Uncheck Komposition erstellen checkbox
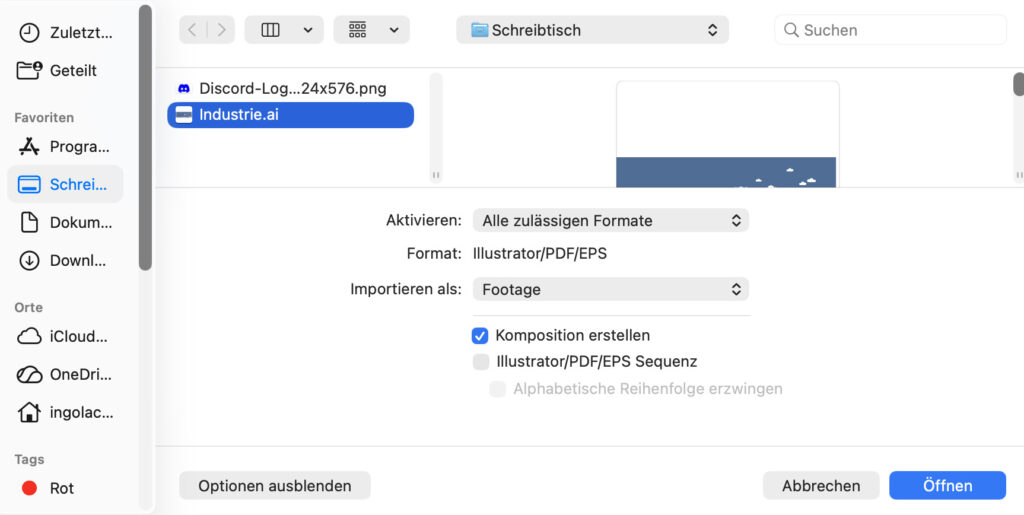Screen dimensions: 1024x515 [480, 336]
